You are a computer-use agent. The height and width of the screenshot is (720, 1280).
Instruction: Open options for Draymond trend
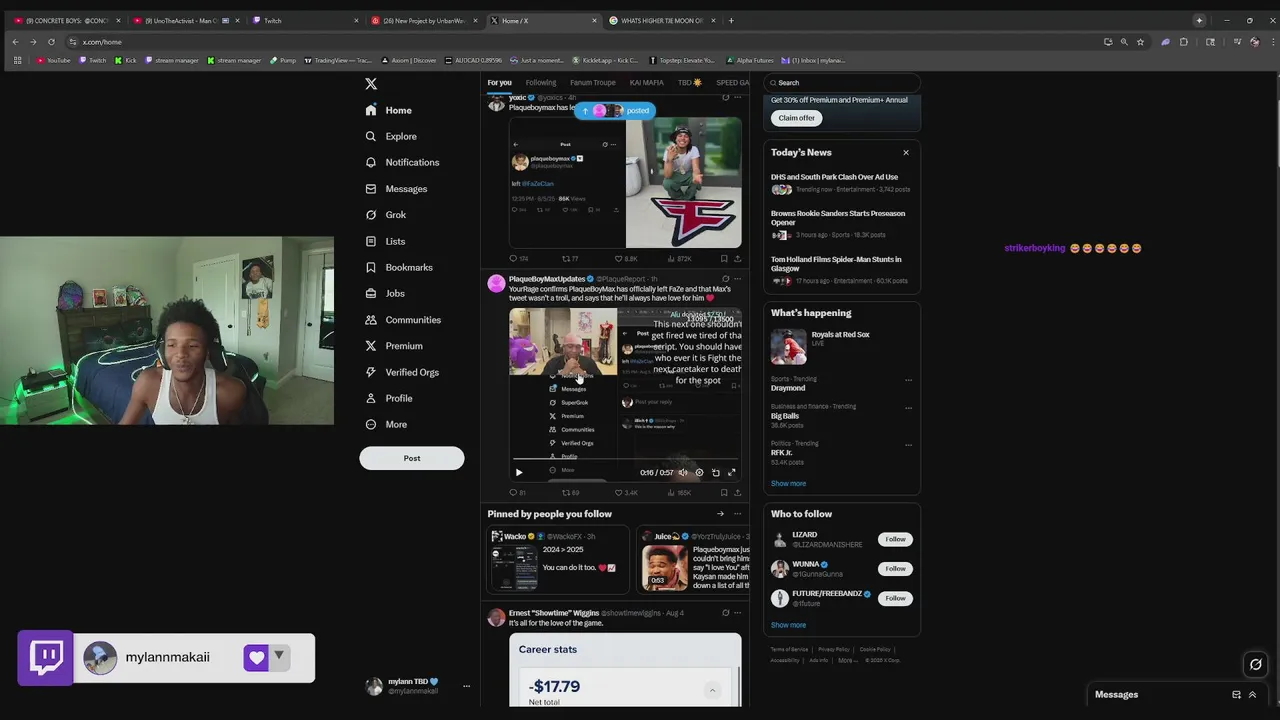(x=908, y=380)
